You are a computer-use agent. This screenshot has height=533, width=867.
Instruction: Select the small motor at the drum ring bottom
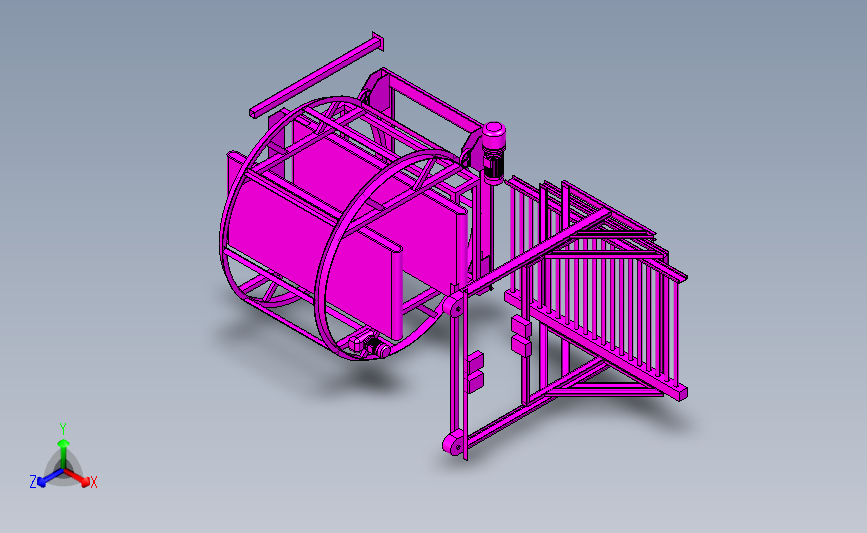pyautogui.click(x=370, y=346)
